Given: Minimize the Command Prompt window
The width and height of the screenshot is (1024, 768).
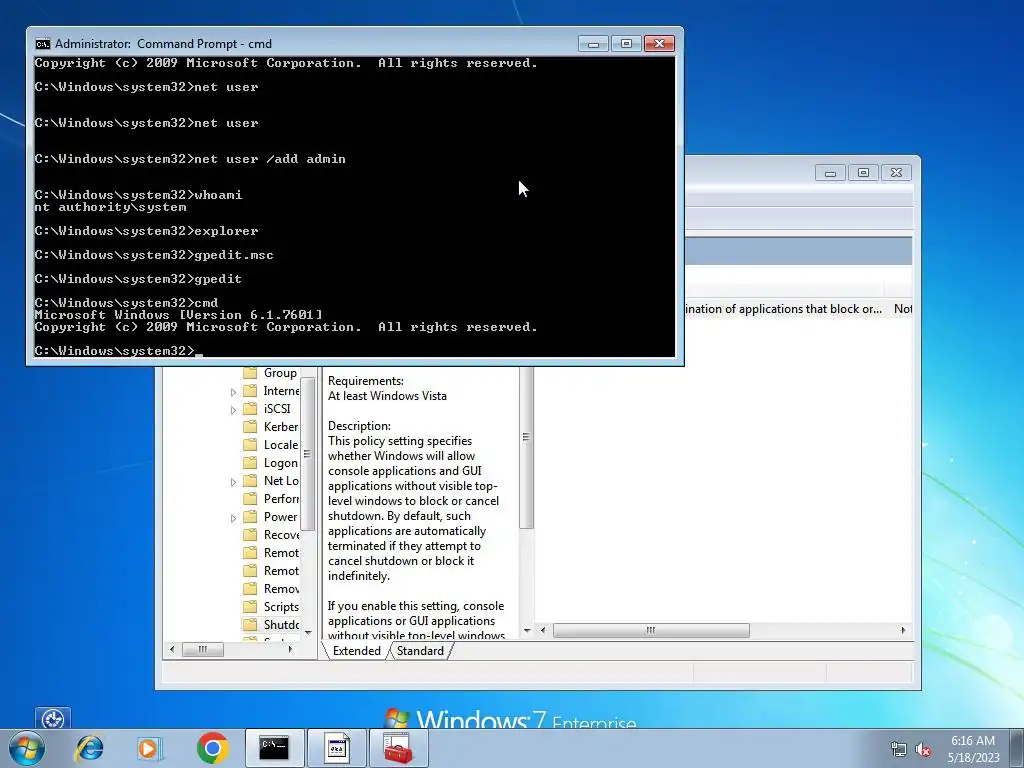Looking at the screenshot, I should coord(594,44).
